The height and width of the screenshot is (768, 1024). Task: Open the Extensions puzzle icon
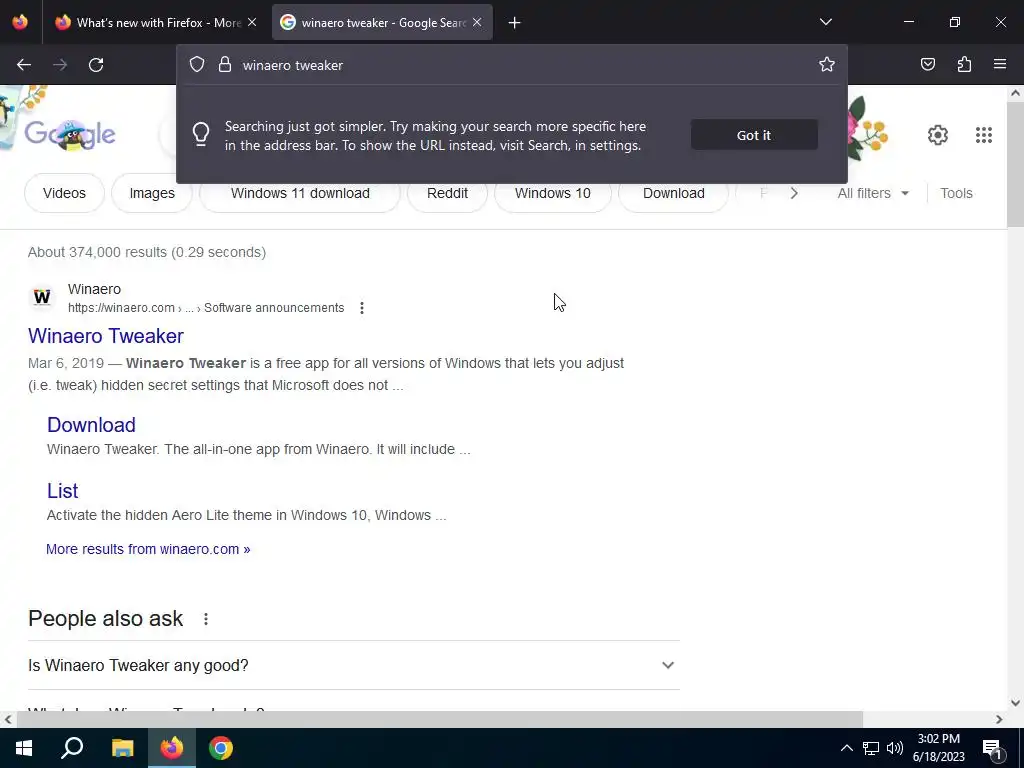point(964,64)
